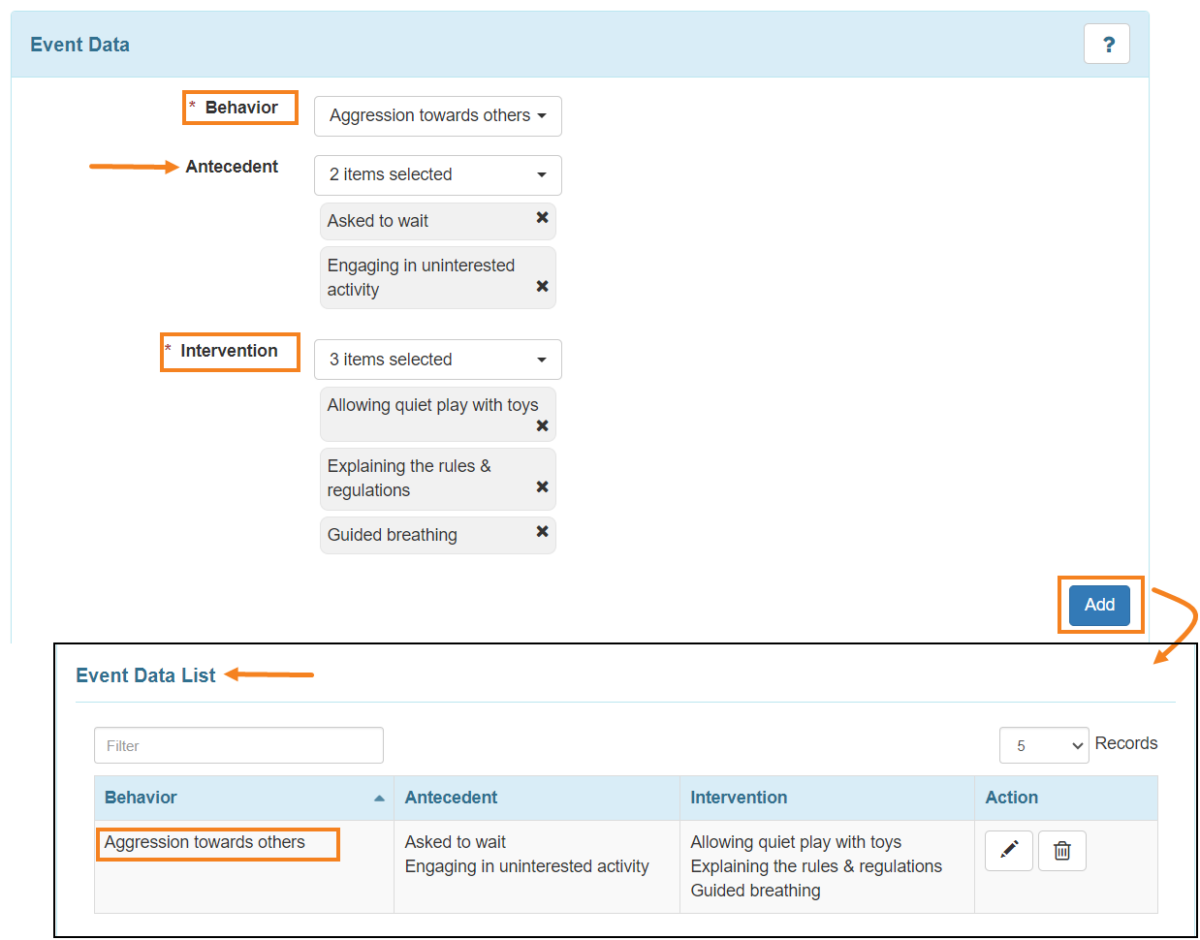Expand the Antecedent multi-select dropdown

437,175
